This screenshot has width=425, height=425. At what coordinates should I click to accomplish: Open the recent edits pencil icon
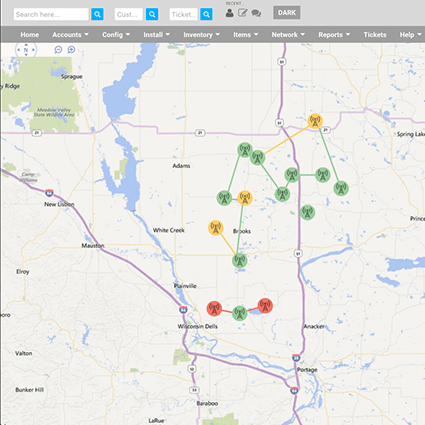point(243,13)
